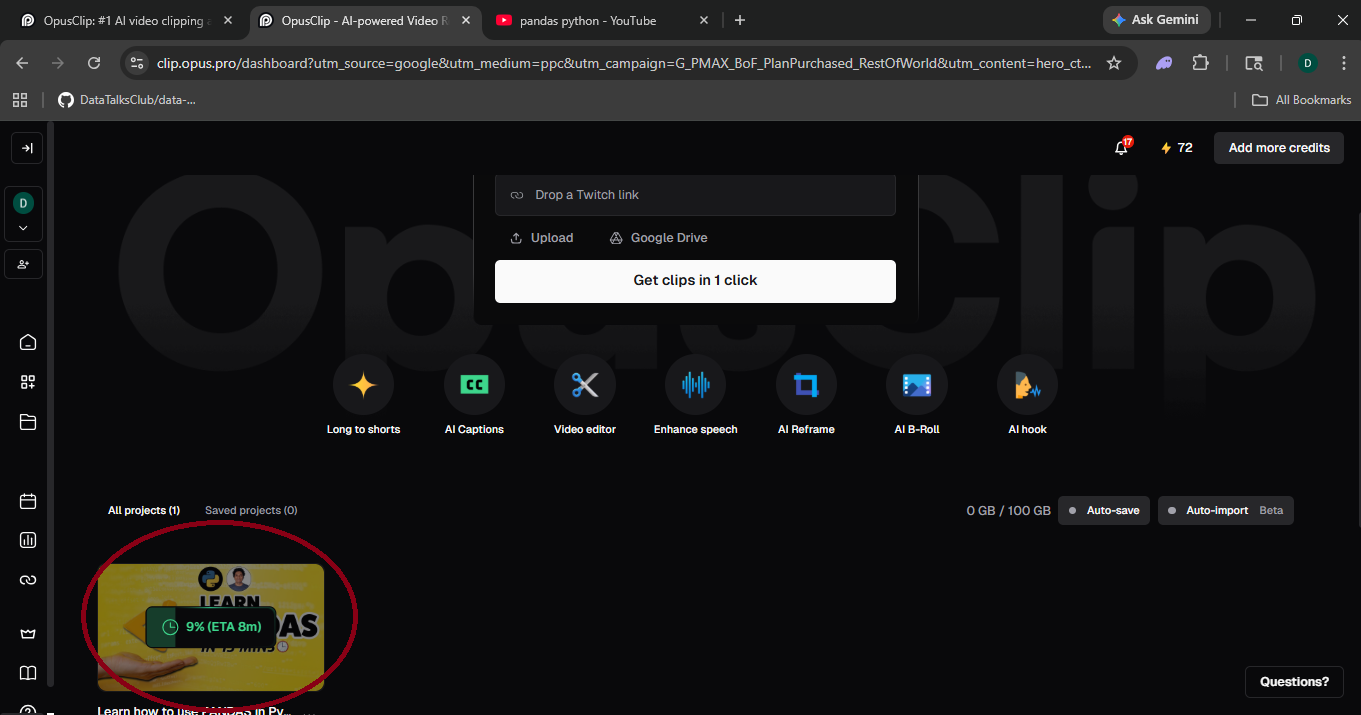Open the notifications bell
The image size is (1361, 715).
pyautogui.click(x=1122, y=148)
